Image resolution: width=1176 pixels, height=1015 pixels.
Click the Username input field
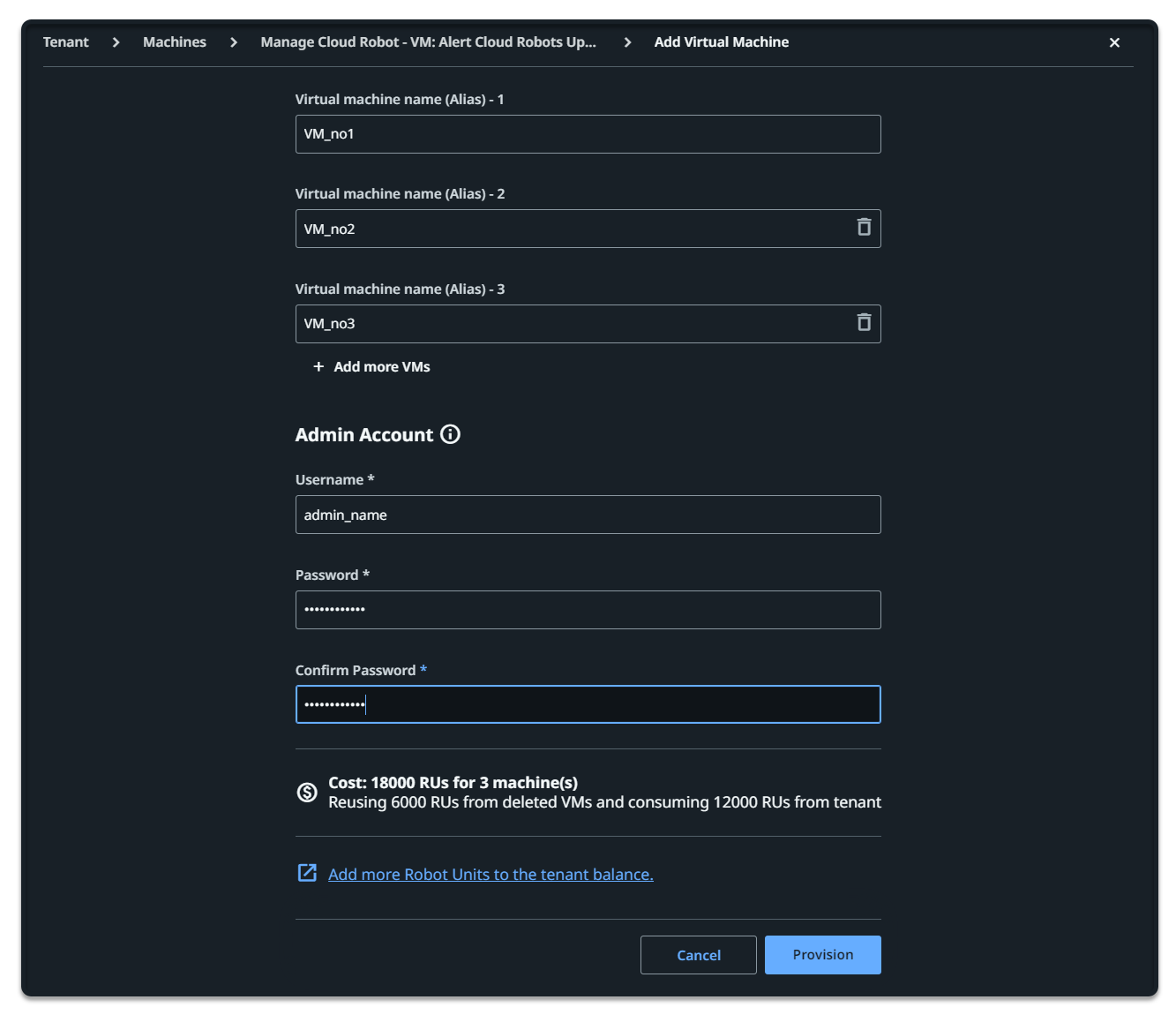588,515
